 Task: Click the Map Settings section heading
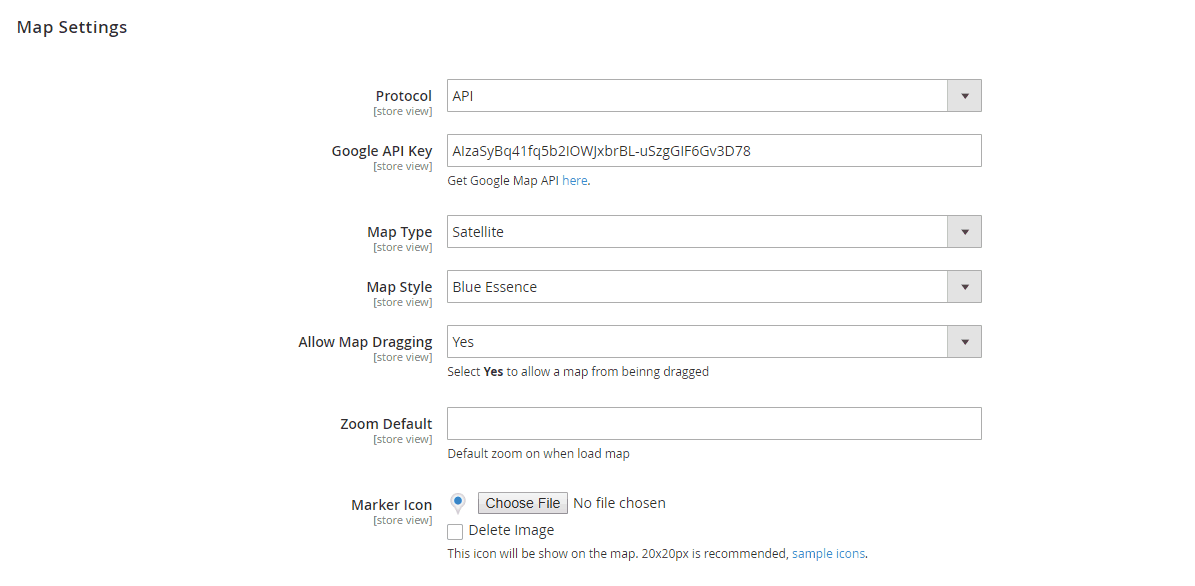[x=72, y=28]
